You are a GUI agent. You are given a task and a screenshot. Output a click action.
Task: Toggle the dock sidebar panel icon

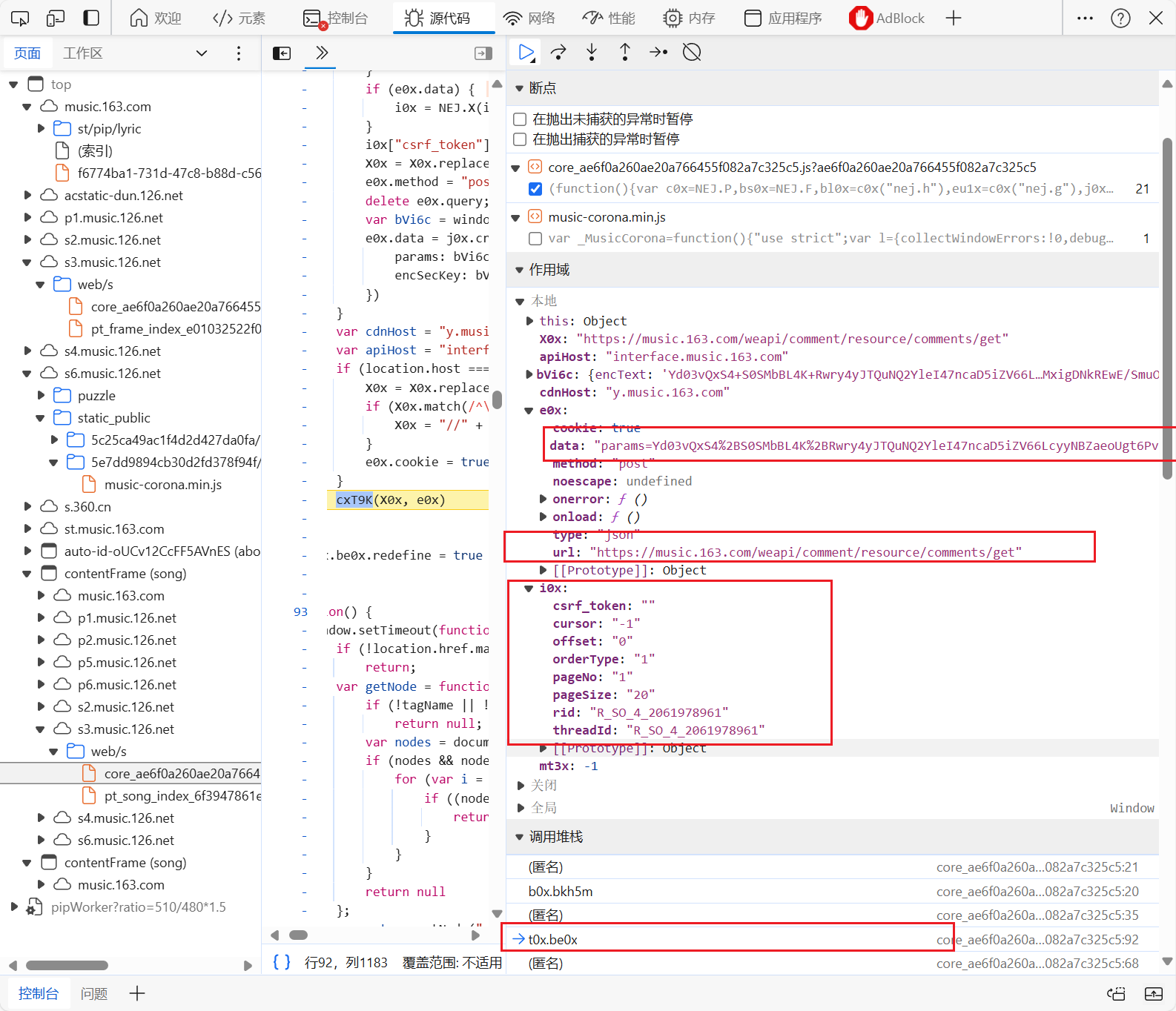pos(91,18)
